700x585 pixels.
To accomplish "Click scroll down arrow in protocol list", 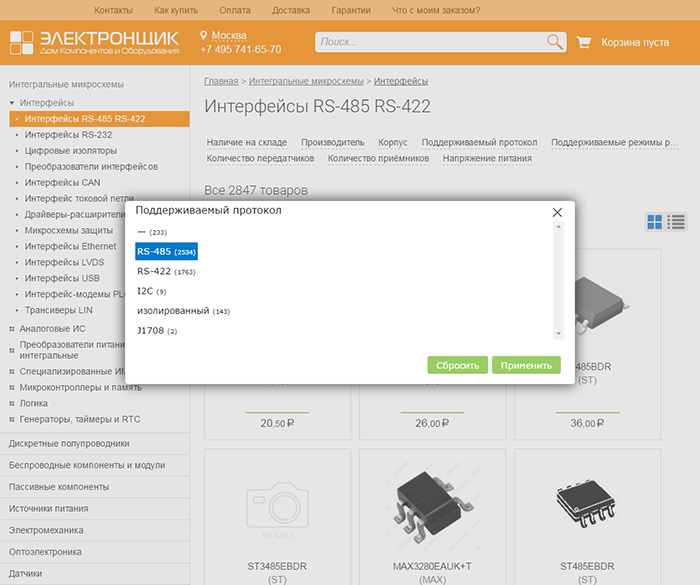I will tap(558, 334).
